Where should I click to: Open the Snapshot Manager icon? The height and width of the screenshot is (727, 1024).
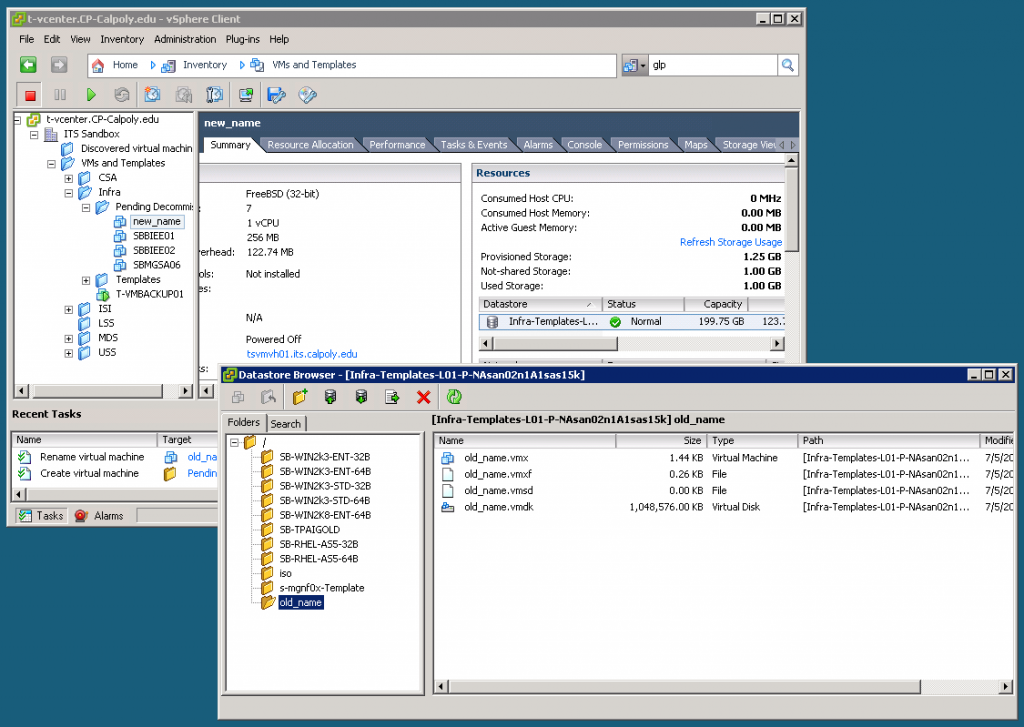coord(214,95)
